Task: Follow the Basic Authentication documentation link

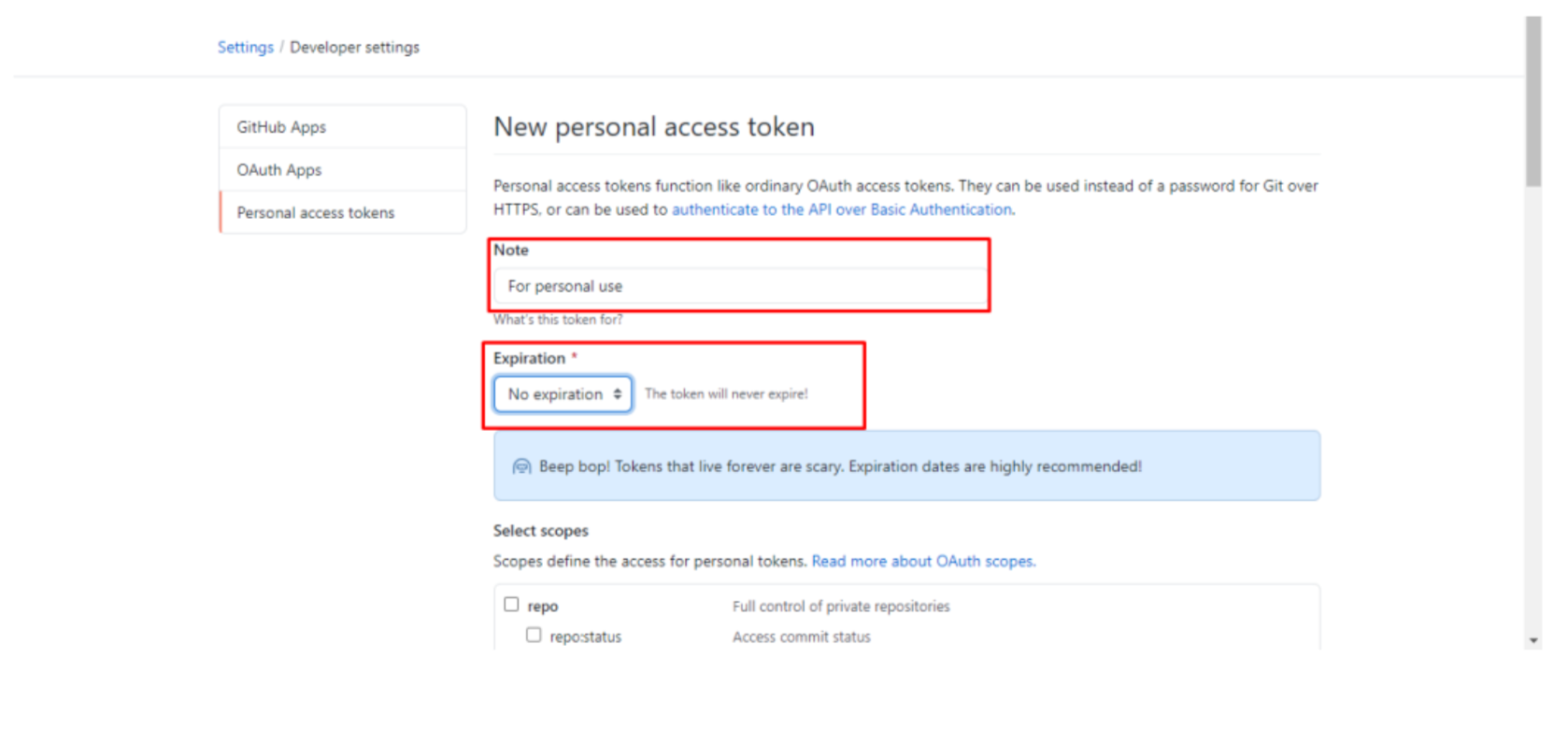Action: (841, 209)
